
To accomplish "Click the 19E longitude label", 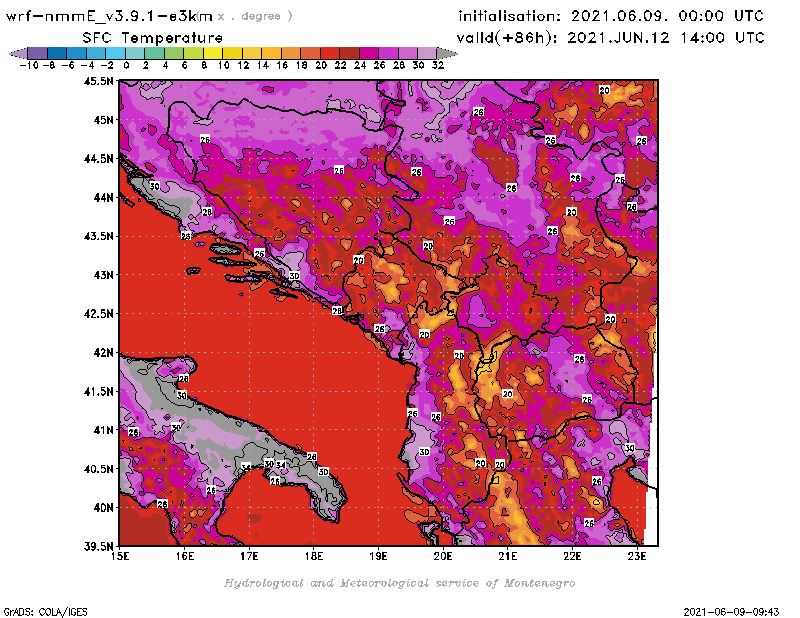I will [x=378, y=556].
